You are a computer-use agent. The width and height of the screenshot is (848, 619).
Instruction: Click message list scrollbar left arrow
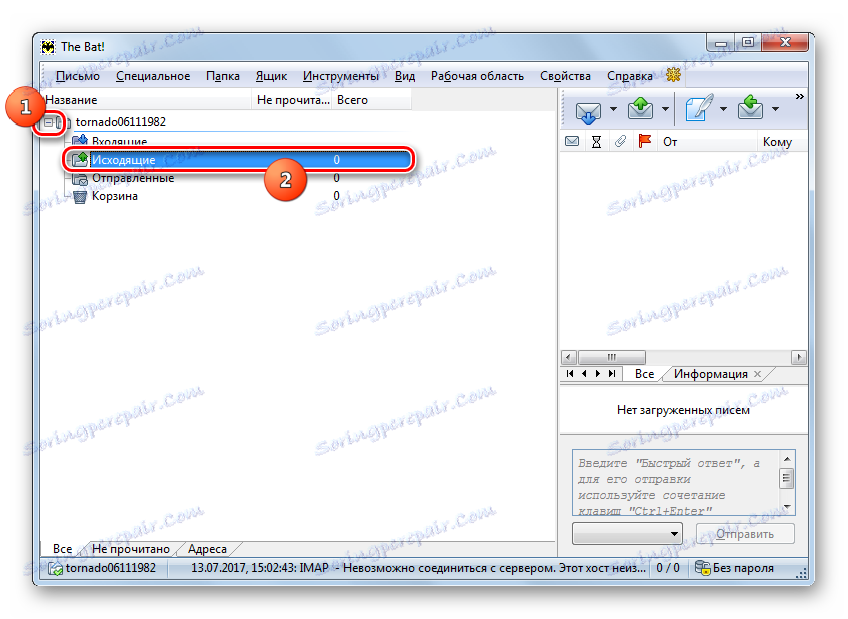[x=568, y=357]
